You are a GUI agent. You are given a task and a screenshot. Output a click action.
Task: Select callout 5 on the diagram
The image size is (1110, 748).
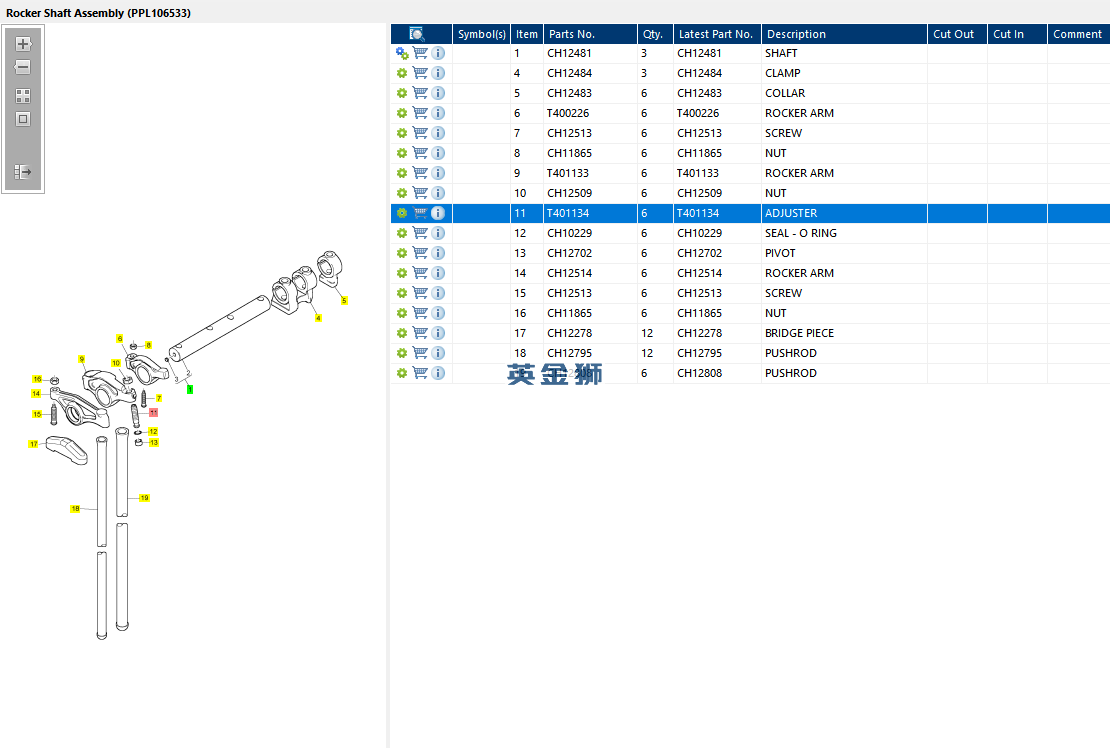pos(344,301)
